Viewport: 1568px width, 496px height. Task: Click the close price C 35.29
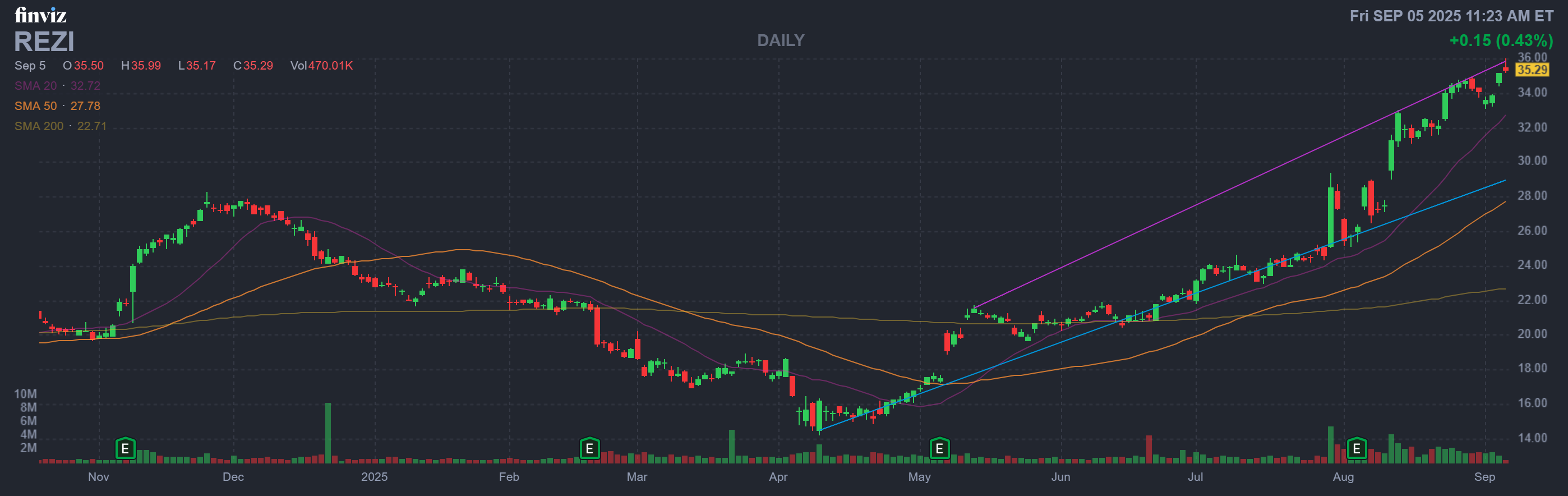click(253, 65)
